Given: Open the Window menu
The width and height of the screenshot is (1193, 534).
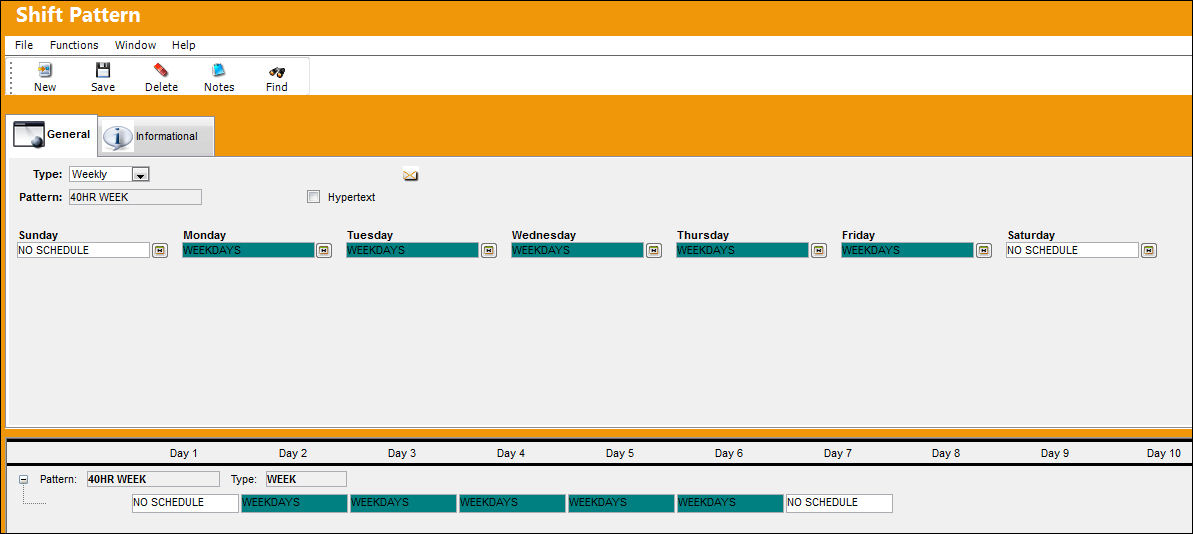Looking at the screenshot, I should tap(135, 45).
